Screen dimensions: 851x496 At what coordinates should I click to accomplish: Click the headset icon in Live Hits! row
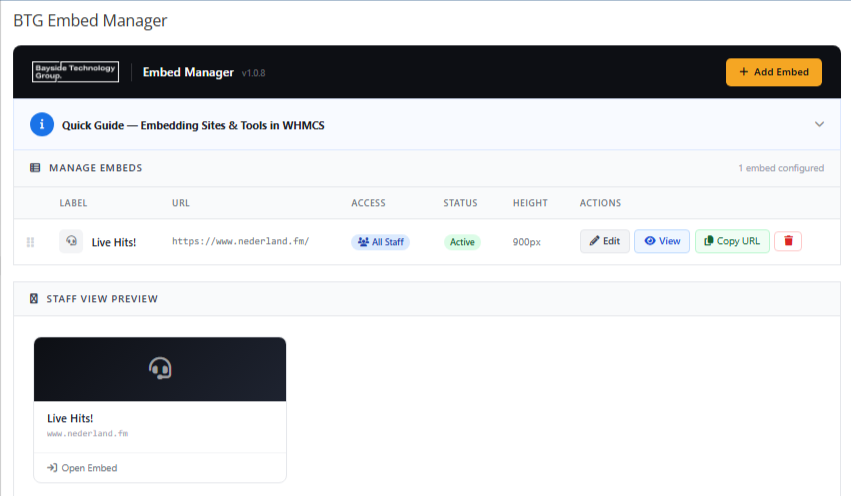click(71, 241)
